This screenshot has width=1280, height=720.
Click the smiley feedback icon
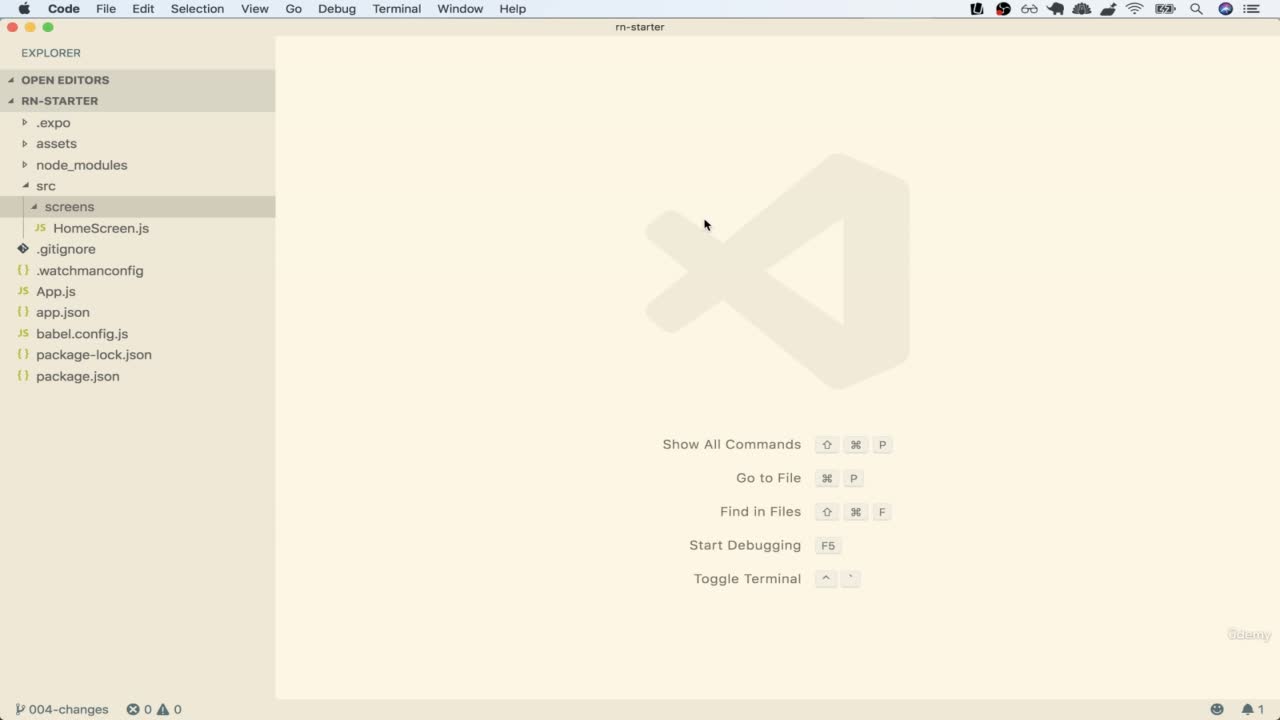coord(1217,710)
